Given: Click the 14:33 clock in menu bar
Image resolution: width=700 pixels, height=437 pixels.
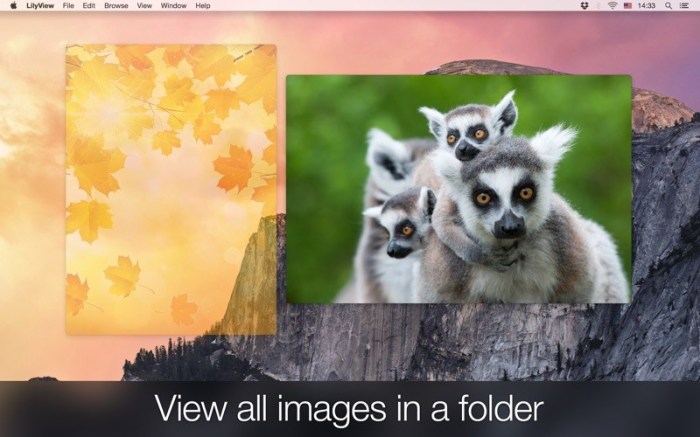Looking at the screenshot, I should [647, 5].
